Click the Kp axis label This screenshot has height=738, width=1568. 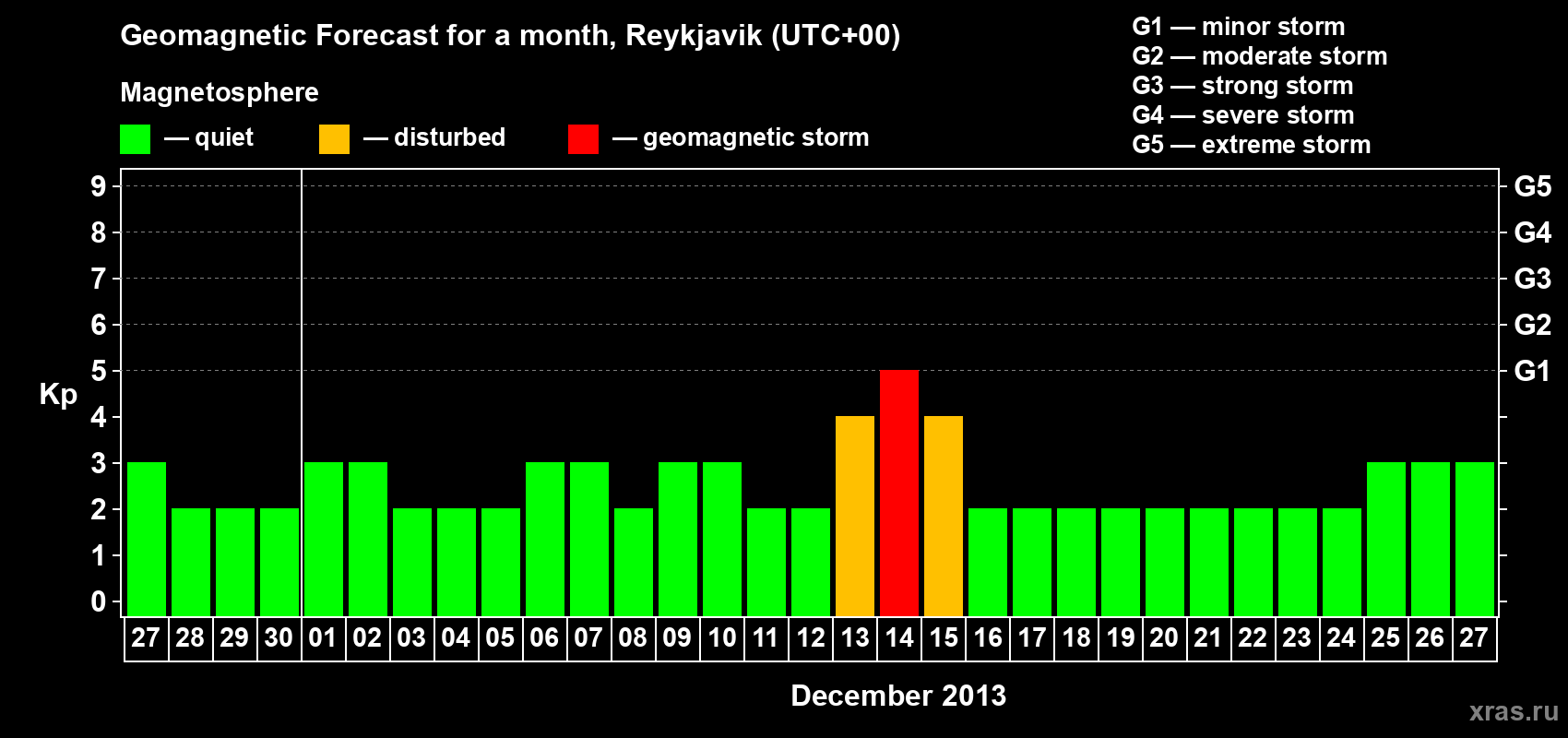[58, 395]
